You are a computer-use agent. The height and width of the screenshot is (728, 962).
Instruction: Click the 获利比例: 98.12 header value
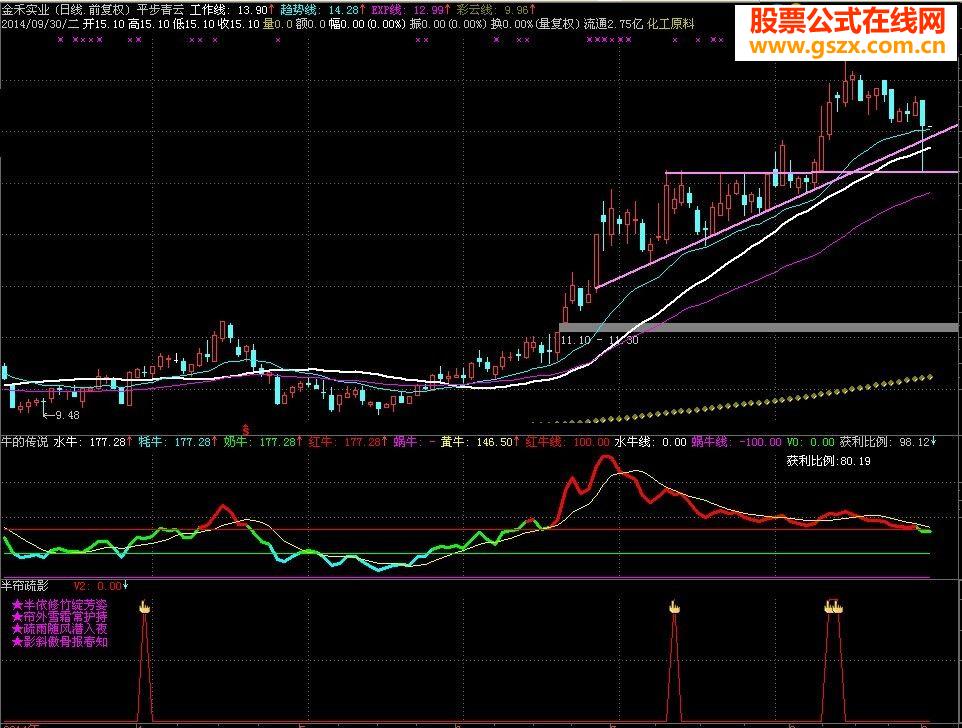pos(888,442)
